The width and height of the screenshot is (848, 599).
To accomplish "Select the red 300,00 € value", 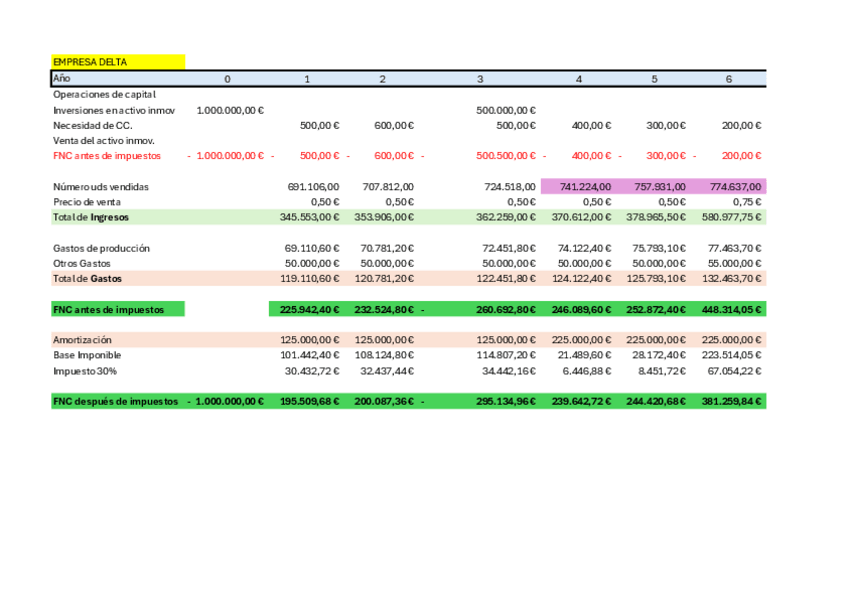I will pyautogui.click(x=666, y=156).
